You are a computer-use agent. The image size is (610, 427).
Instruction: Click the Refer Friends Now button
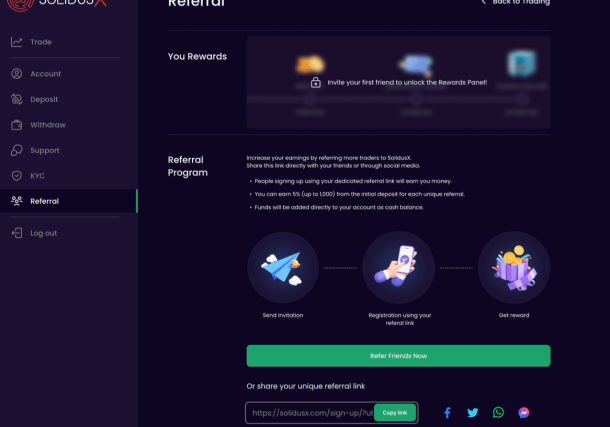click(x=398, y=356)
